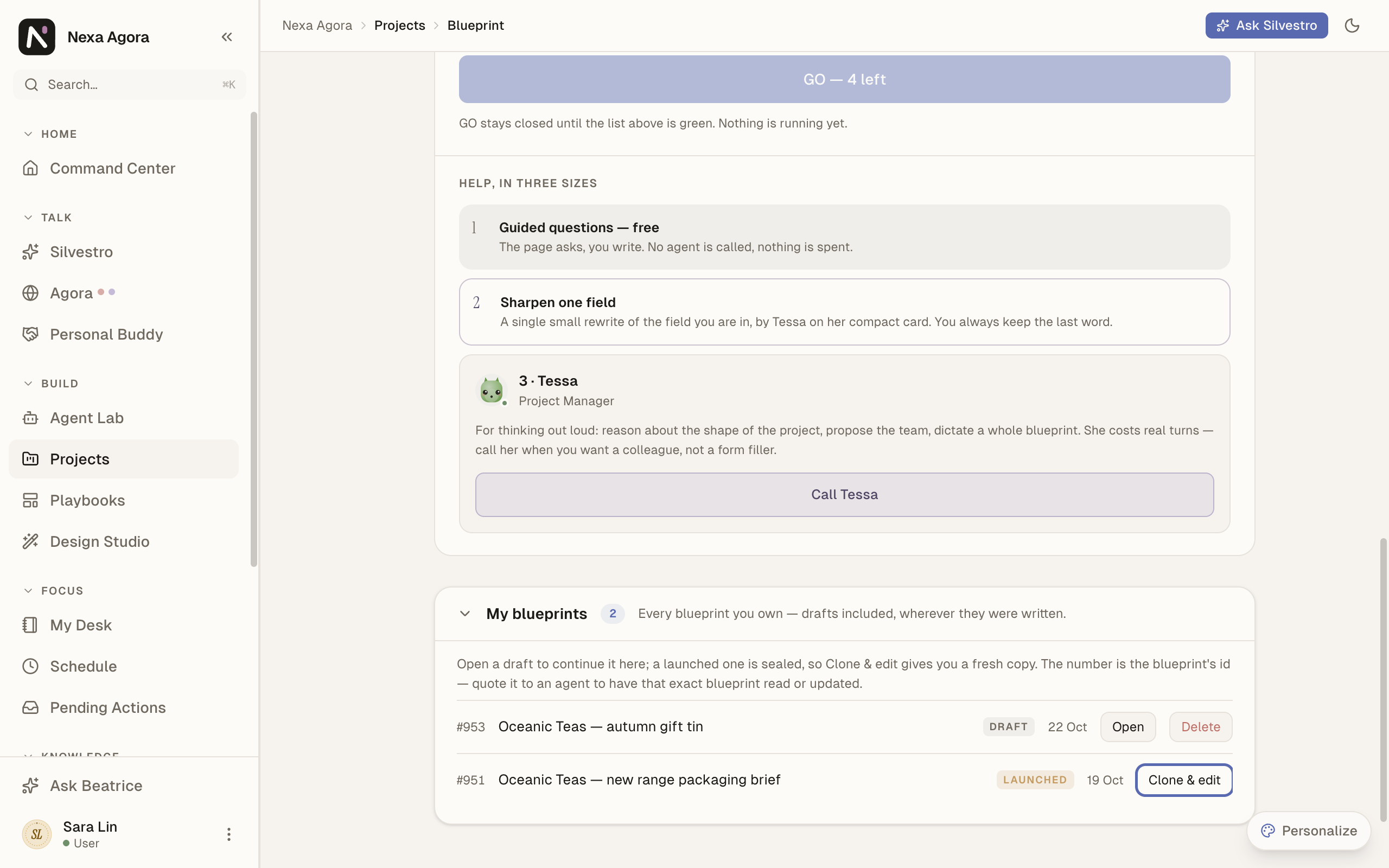Click 'Oceanic Teas — new range packaging brief'
This screenshot has height=868, width=1389.
(639, 780)
